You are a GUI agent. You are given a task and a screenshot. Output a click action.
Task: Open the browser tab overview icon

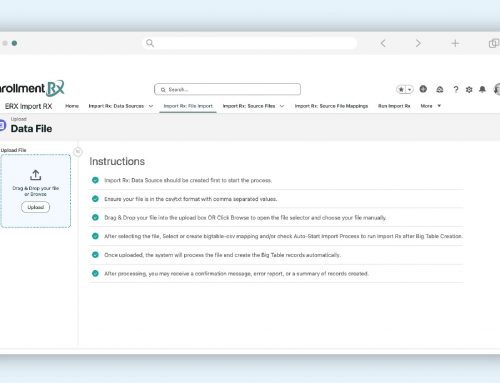[x=494, y=43]
